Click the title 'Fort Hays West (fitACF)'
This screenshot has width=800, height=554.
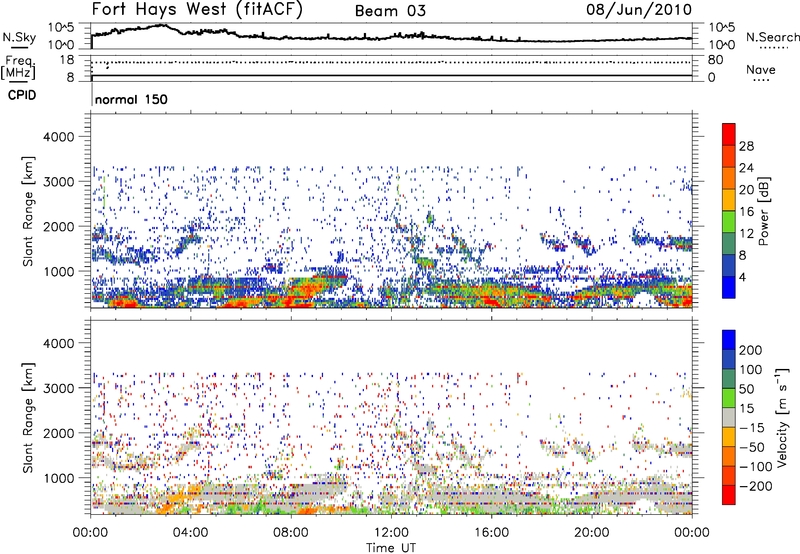coord(197,10)
